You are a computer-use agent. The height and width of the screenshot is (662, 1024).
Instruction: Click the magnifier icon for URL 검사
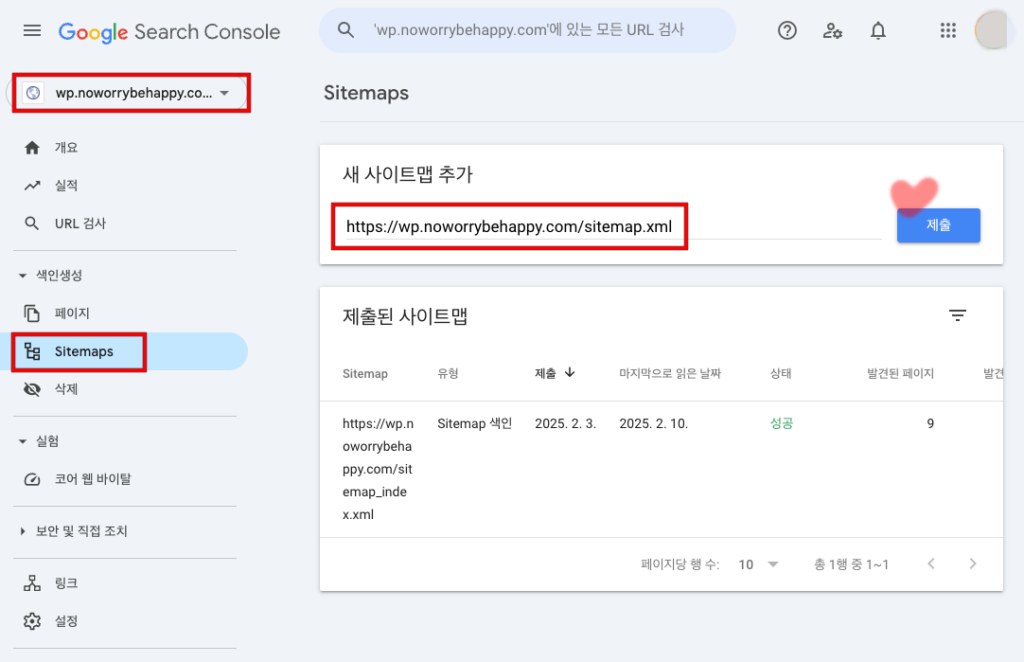coord(31,223)
